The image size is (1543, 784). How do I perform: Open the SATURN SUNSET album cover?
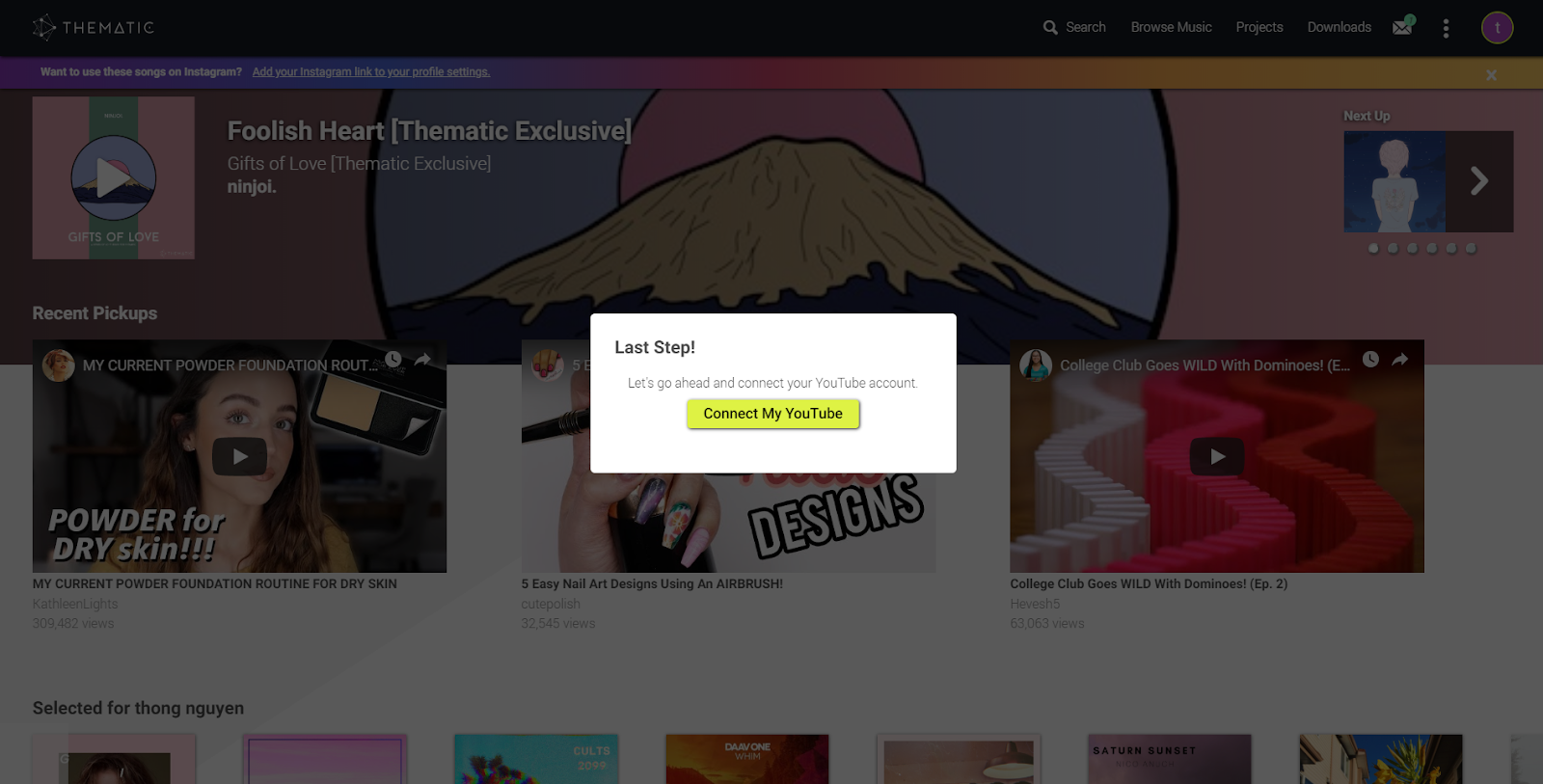tap(1170, 759)
